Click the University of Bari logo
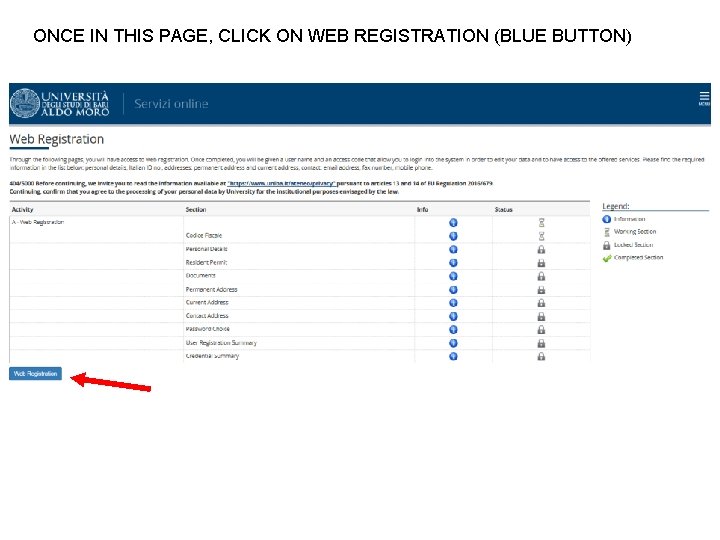This screenshot has height=540, width=720. [60, 103]
